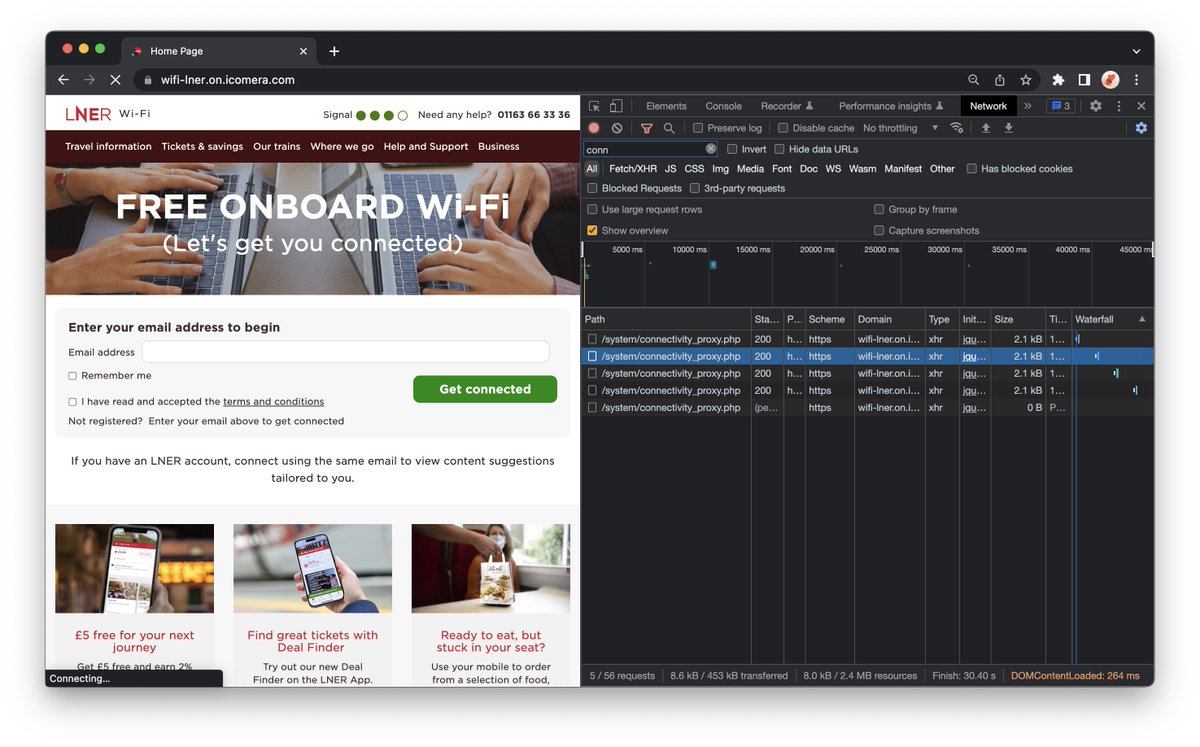Viewport: 1200px width, 747px height.
Task: Share this page icon
Action: click(x=999, y=80)
